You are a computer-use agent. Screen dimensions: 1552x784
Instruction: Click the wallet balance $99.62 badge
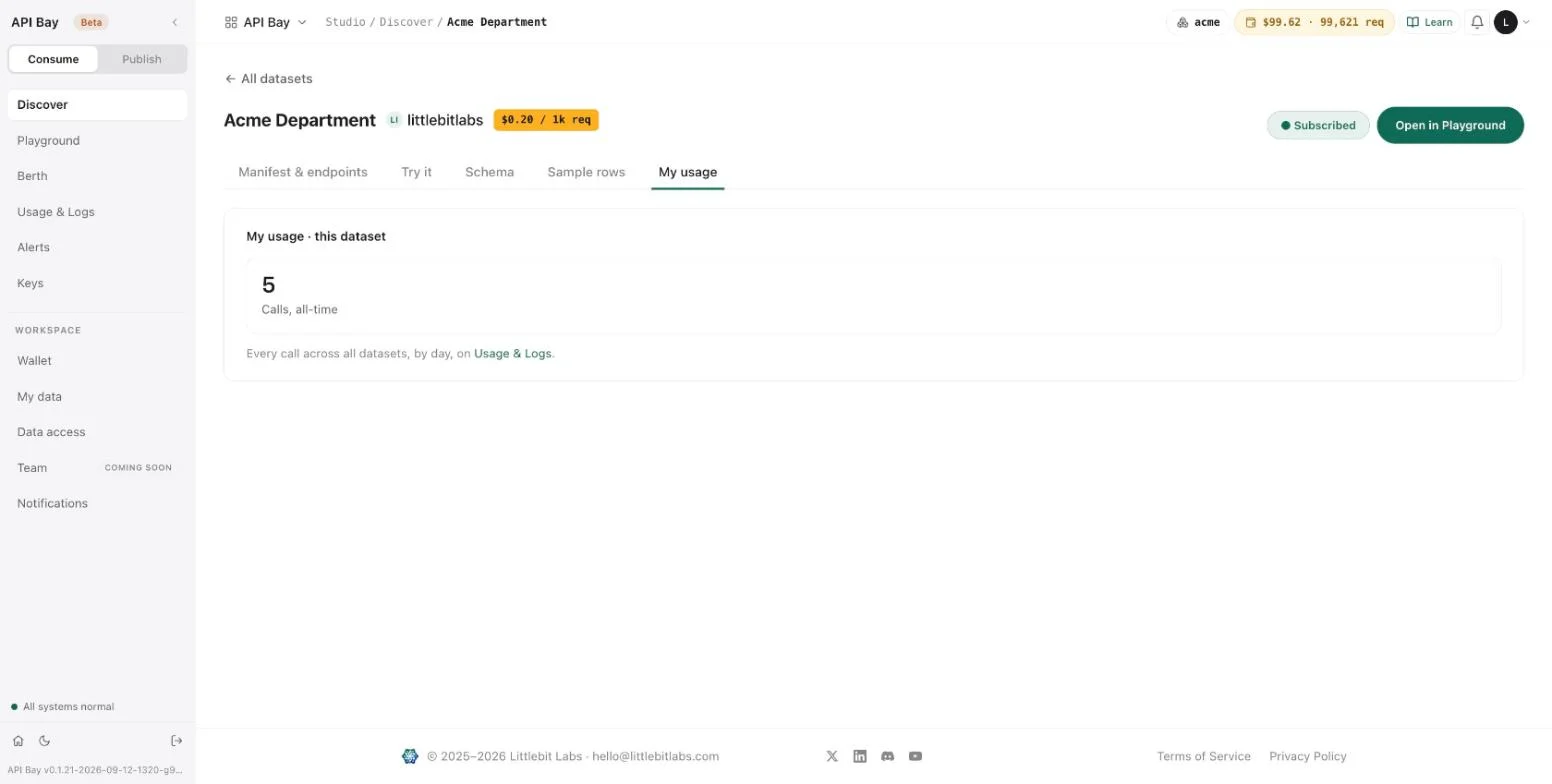pyautogui.click(x=1314, y=22)
